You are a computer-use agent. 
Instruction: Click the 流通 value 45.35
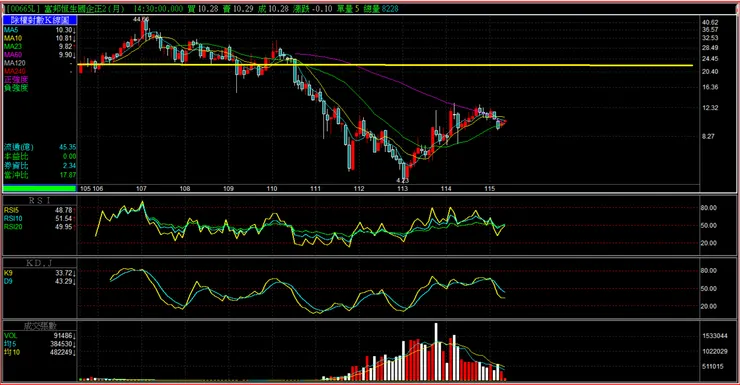[68, 147]
